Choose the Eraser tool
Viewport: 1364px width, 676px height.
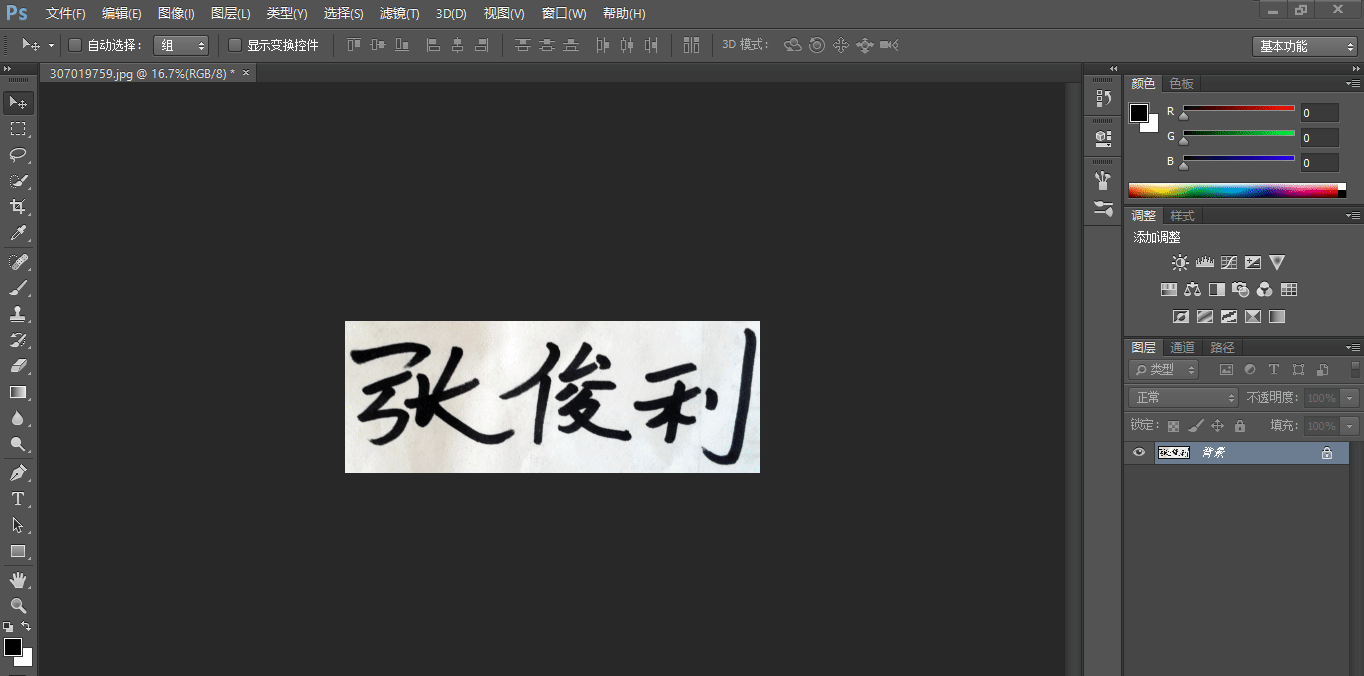pyautogui.click(x=18, y=366)
